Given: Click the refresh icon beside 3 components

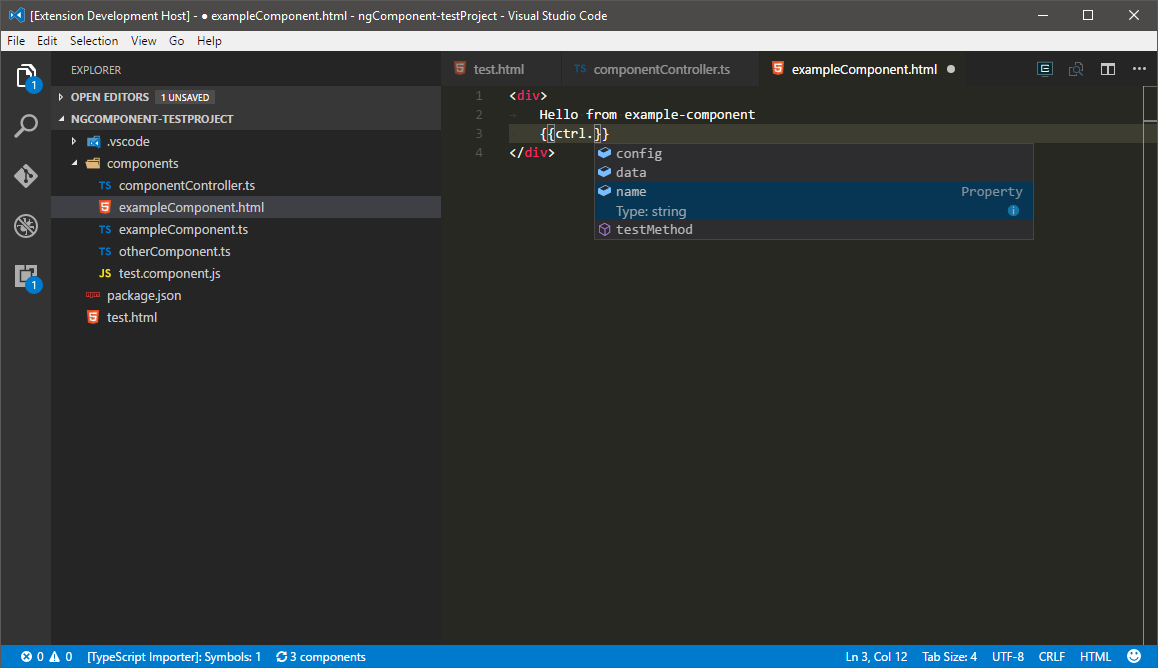Looking at the screenshot, I should [x=281, y=656].
